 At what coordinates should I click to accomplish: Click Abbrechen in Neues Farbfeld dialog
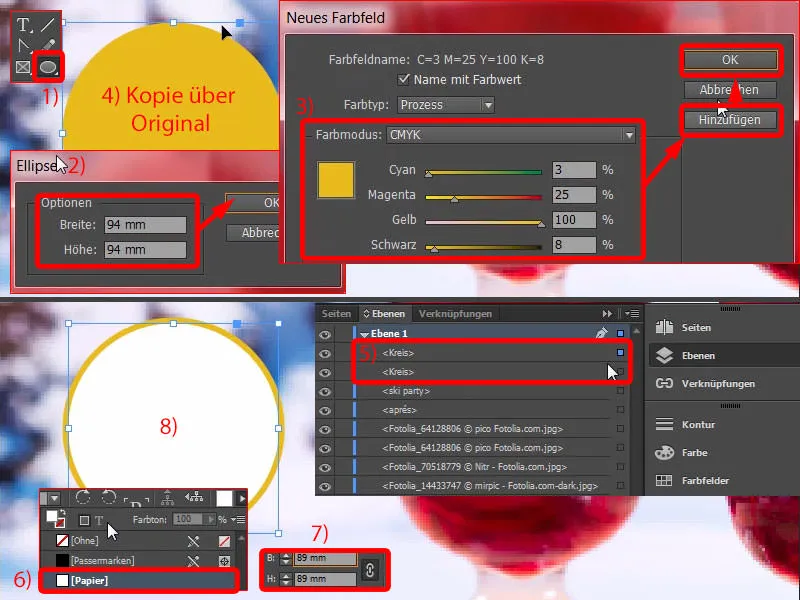730,90
